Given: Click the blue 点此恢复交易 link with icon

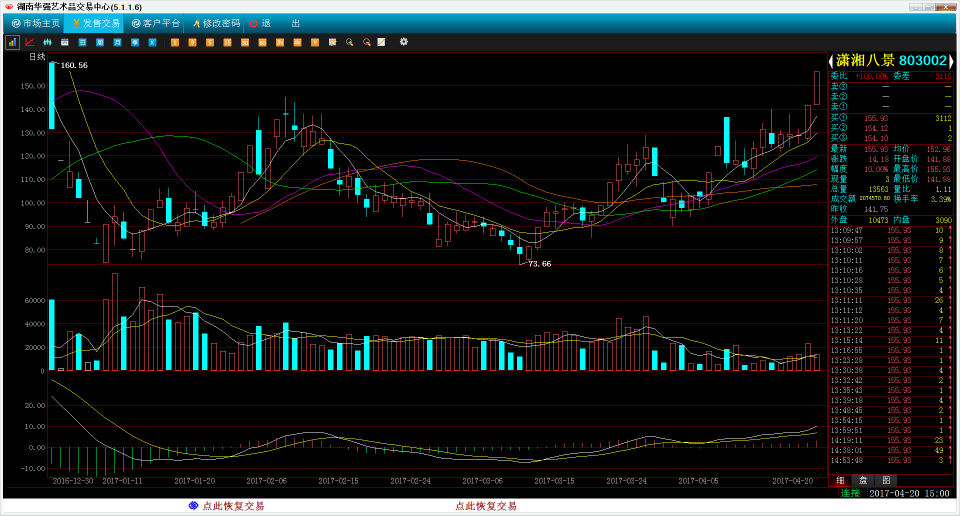Looking at the screenshot, I should click(227, 506).
